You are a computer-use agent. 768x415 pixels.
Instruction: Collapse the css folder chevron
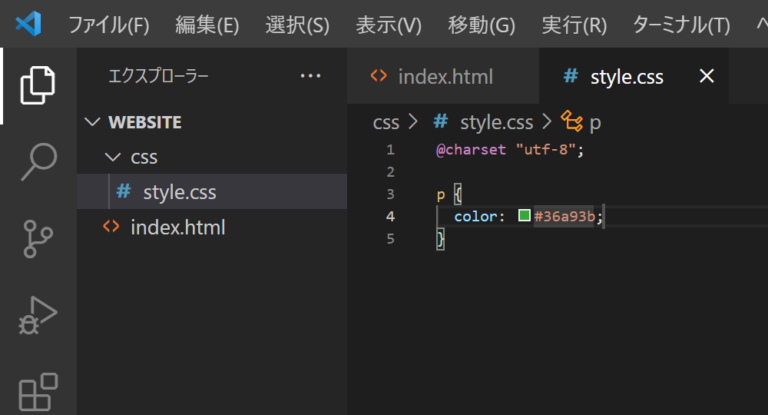pos(113,157)
